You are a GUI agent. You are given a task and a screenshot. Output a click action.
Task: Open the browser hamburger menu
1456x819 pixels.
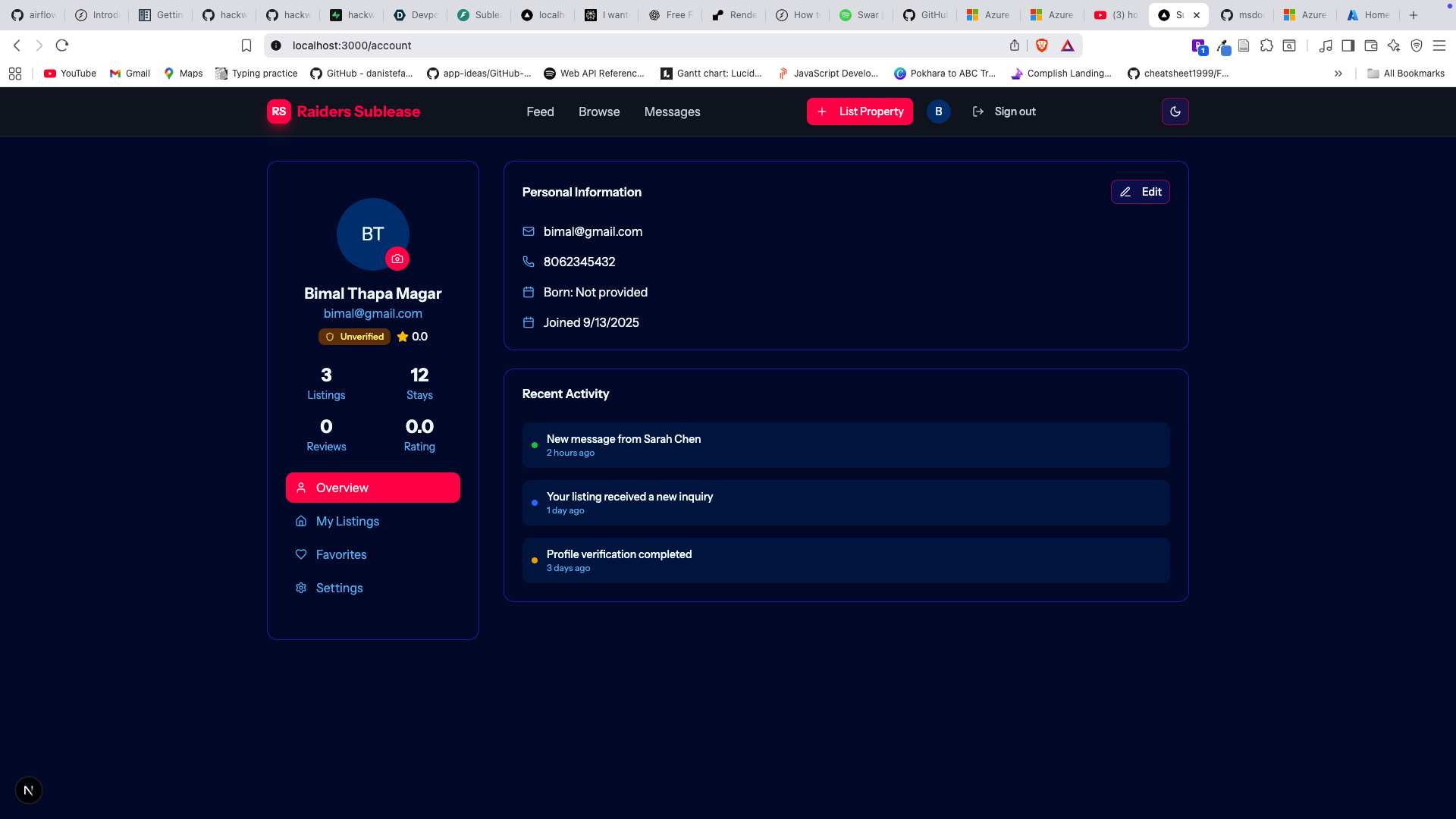(x=1439, y=45)
